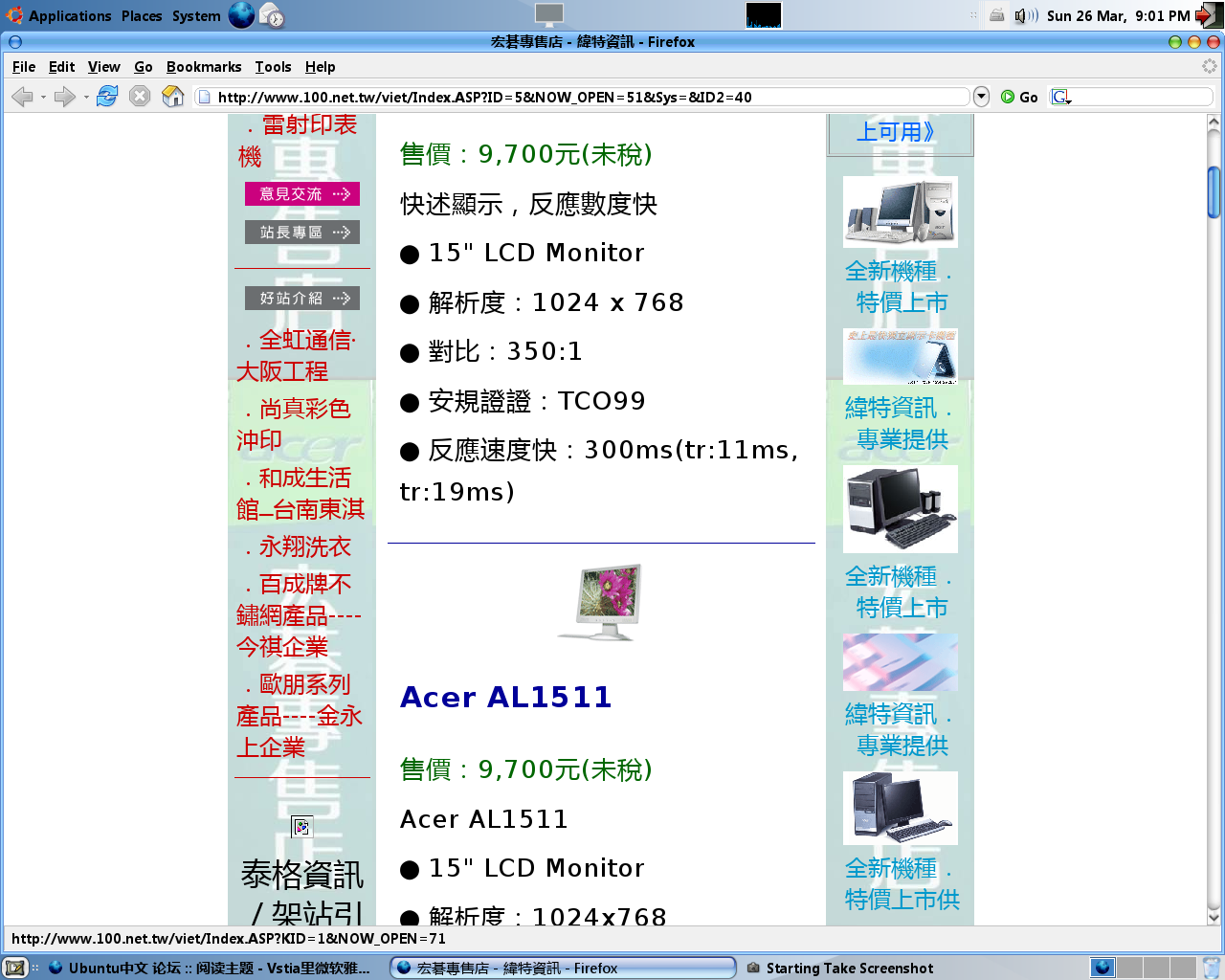Open the File menu
Screen dimensions: 1225x980
coord(24,67)
